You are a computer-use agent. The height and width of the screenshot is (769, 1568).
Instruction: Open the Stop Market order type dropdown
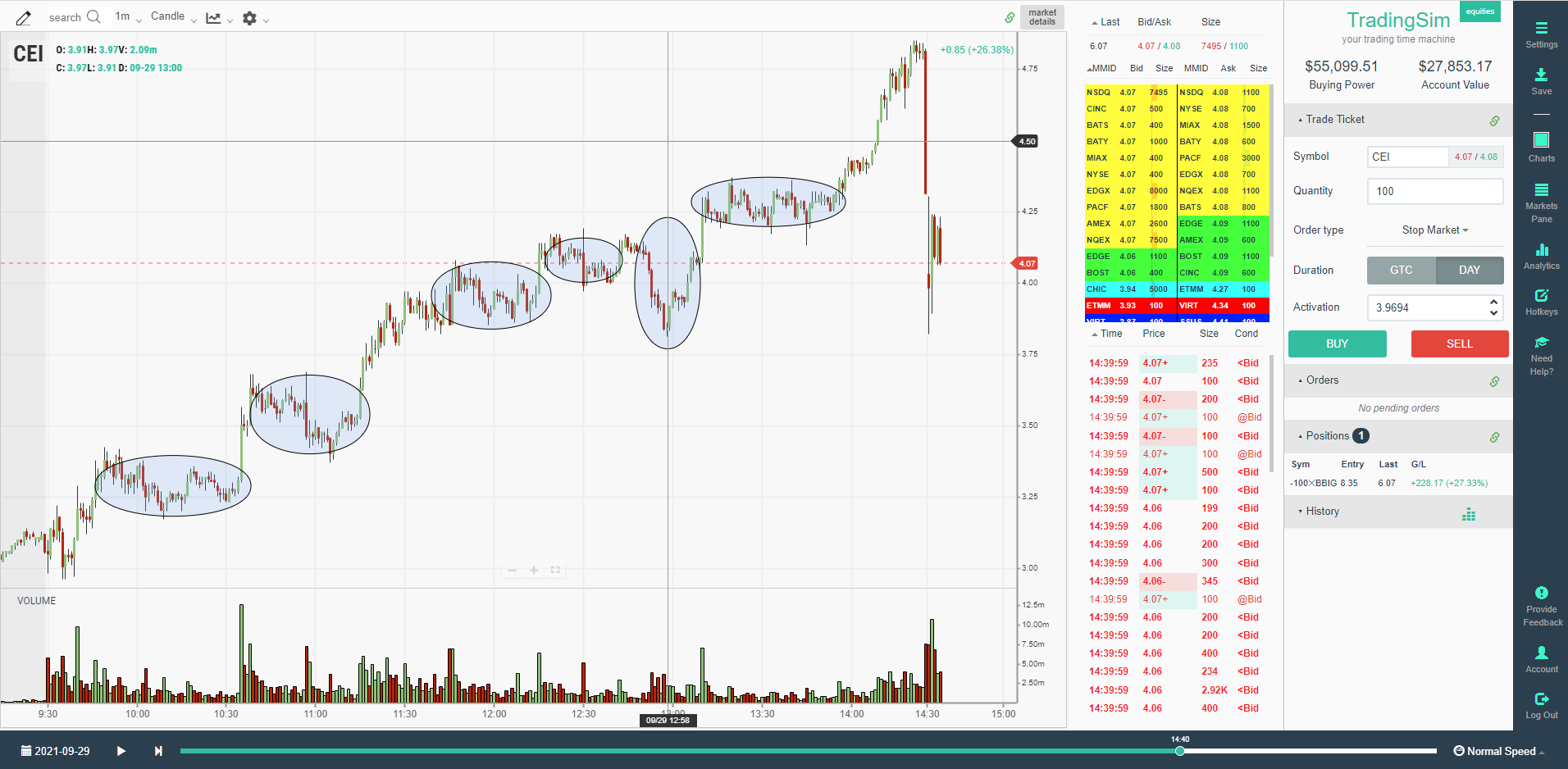[1434, 230]
